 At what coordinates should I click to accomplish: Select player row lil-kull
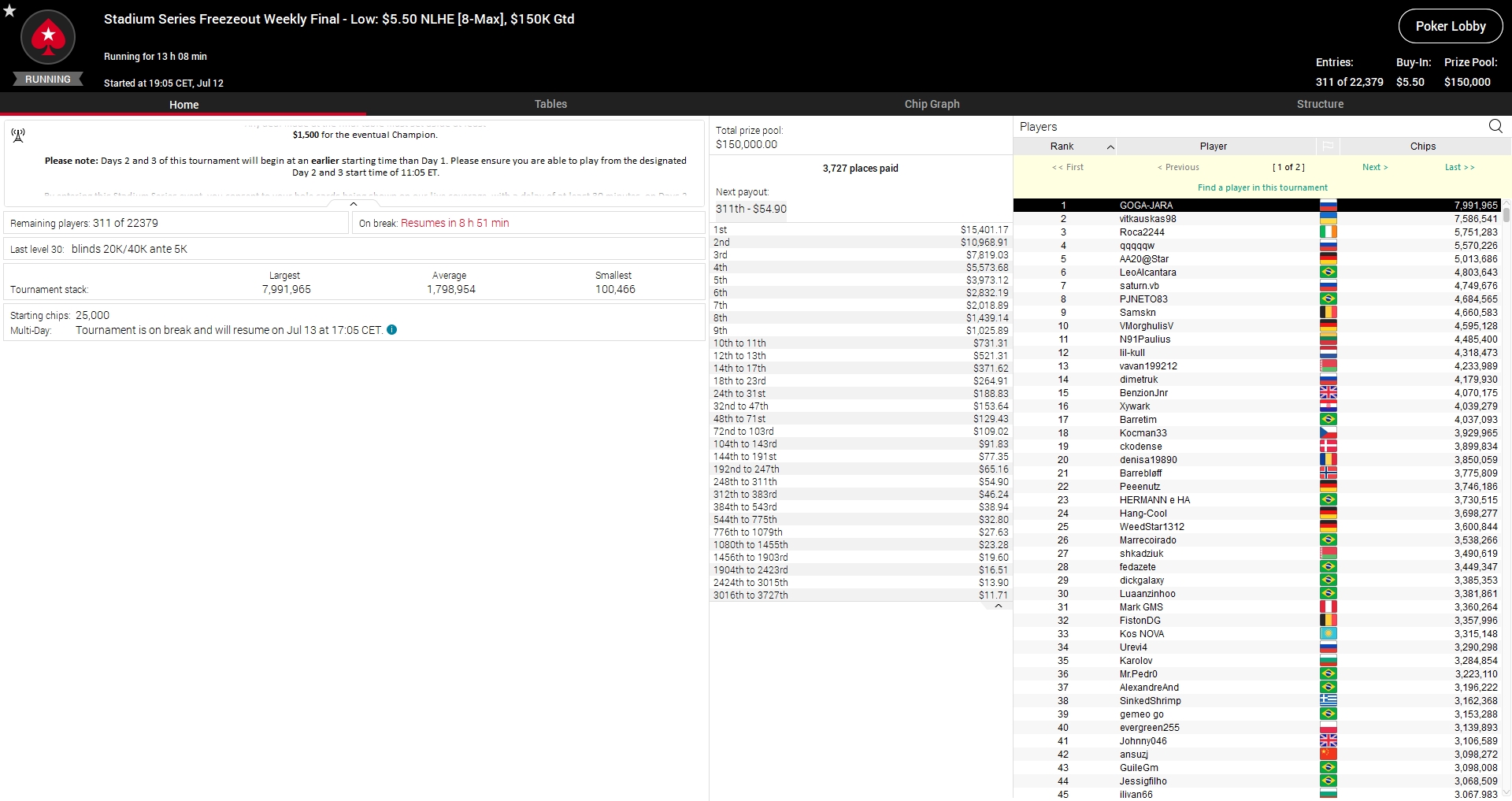(1257, 353)
